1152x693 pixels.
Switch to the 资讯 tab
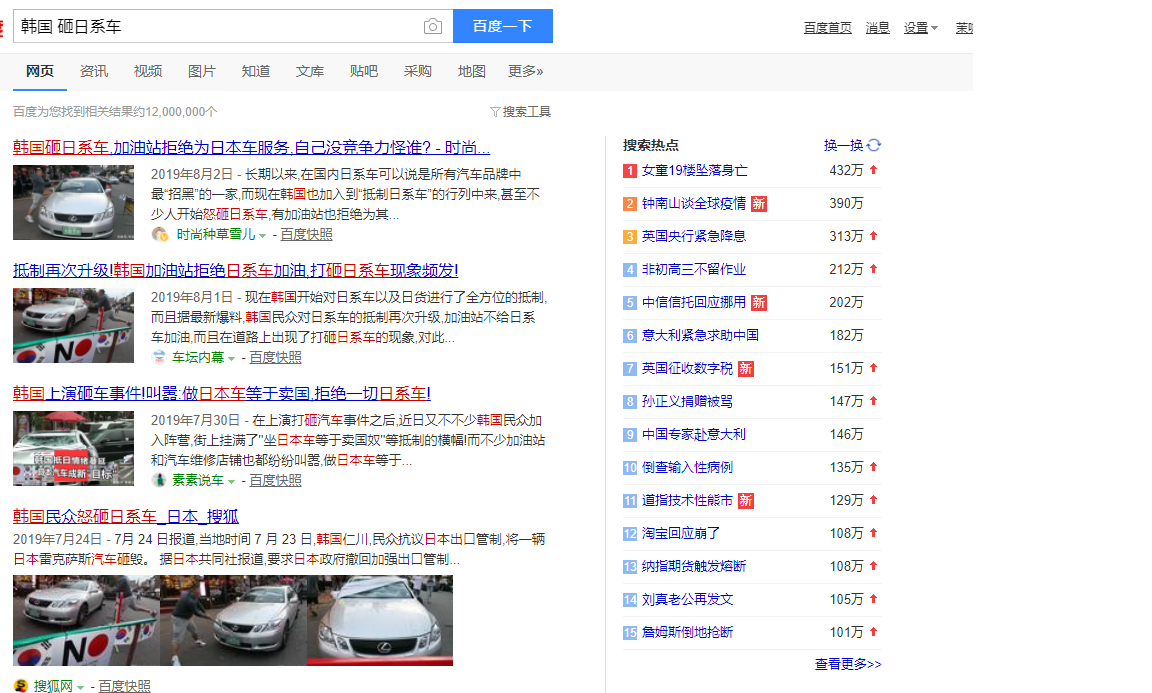point(93,71)
